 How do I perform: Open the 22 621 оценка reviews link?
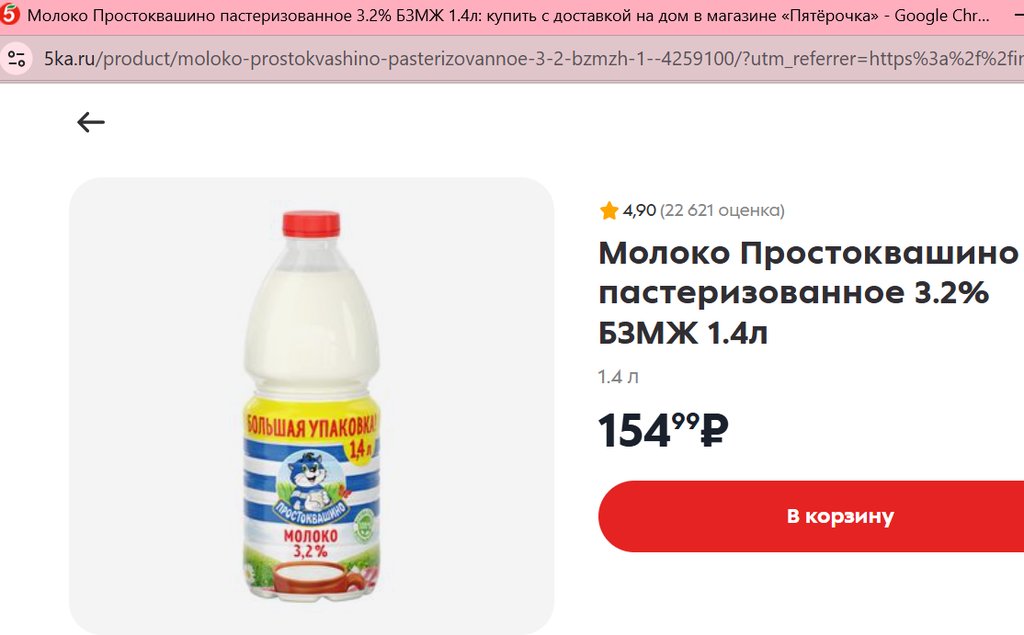point(722,210)
